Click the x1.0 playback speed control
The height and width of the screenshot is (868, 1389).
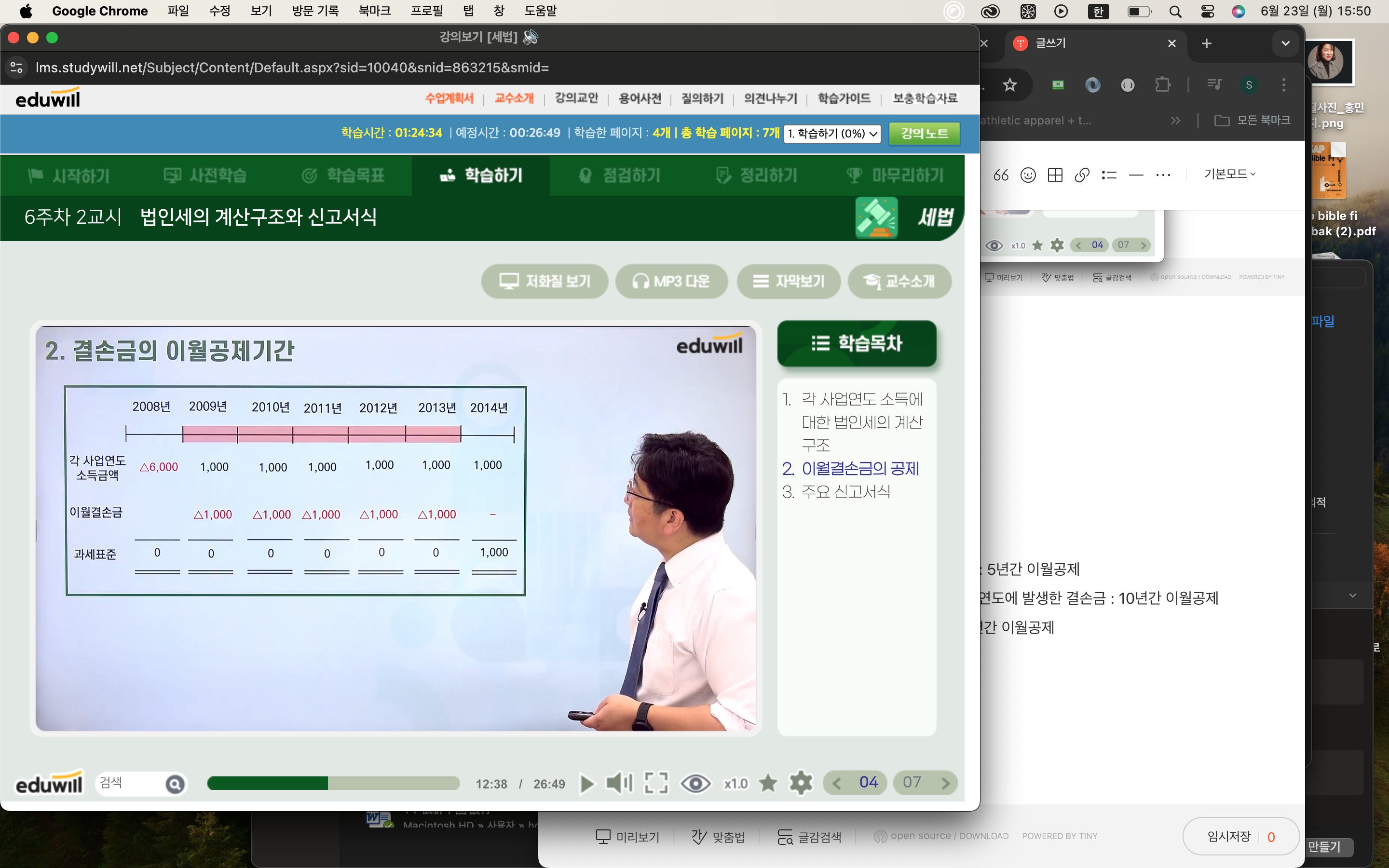[x=735, y=784]
